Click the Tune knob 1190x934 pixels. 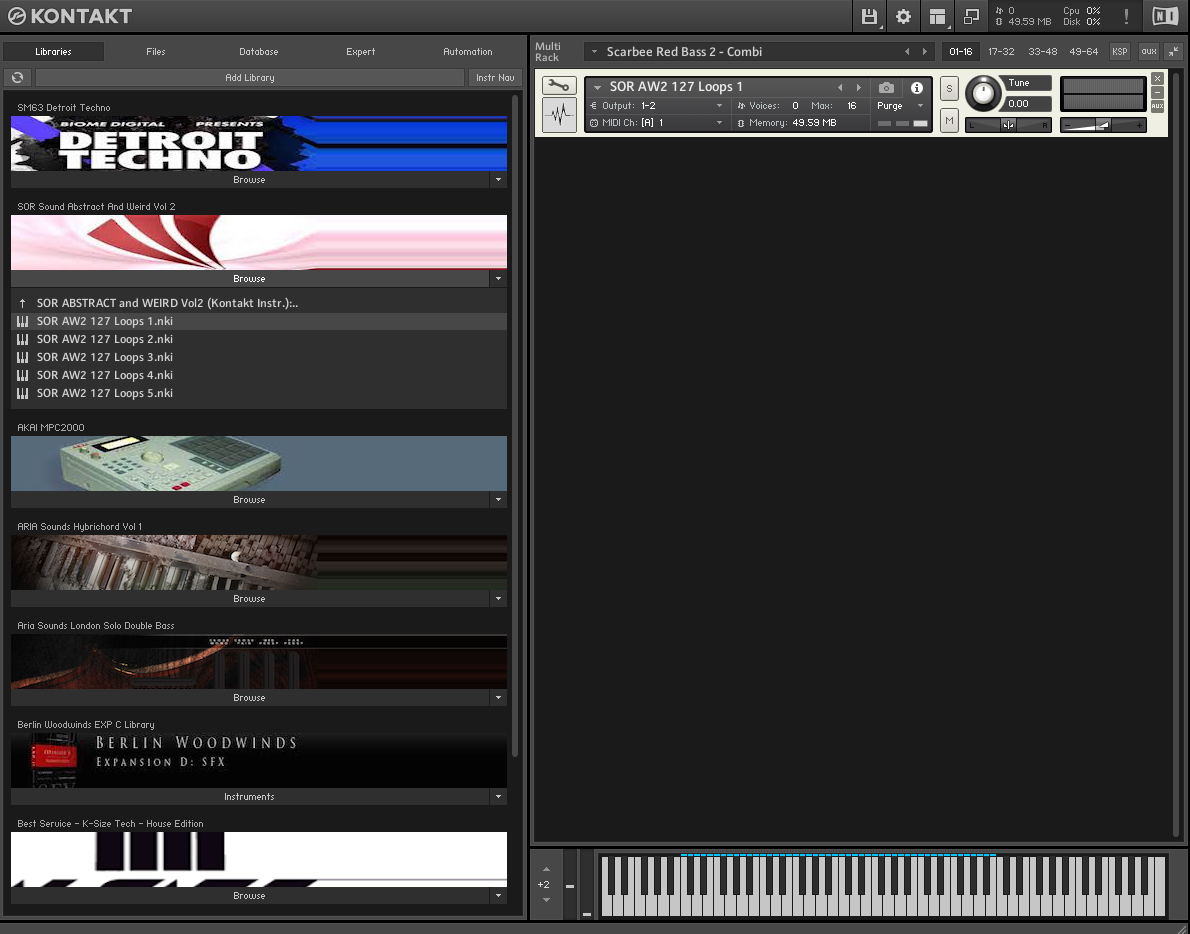[x=983, y=93]
